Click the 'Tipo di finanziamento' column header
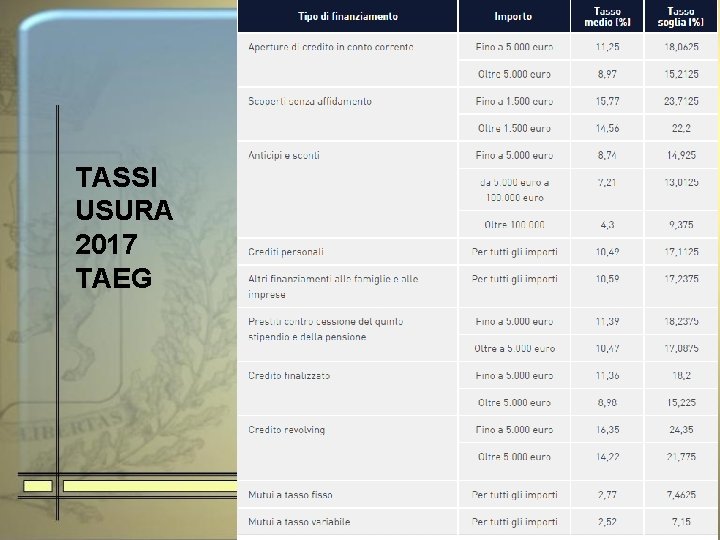Viewport: 720px width, 540px height. tap(348, 16)
